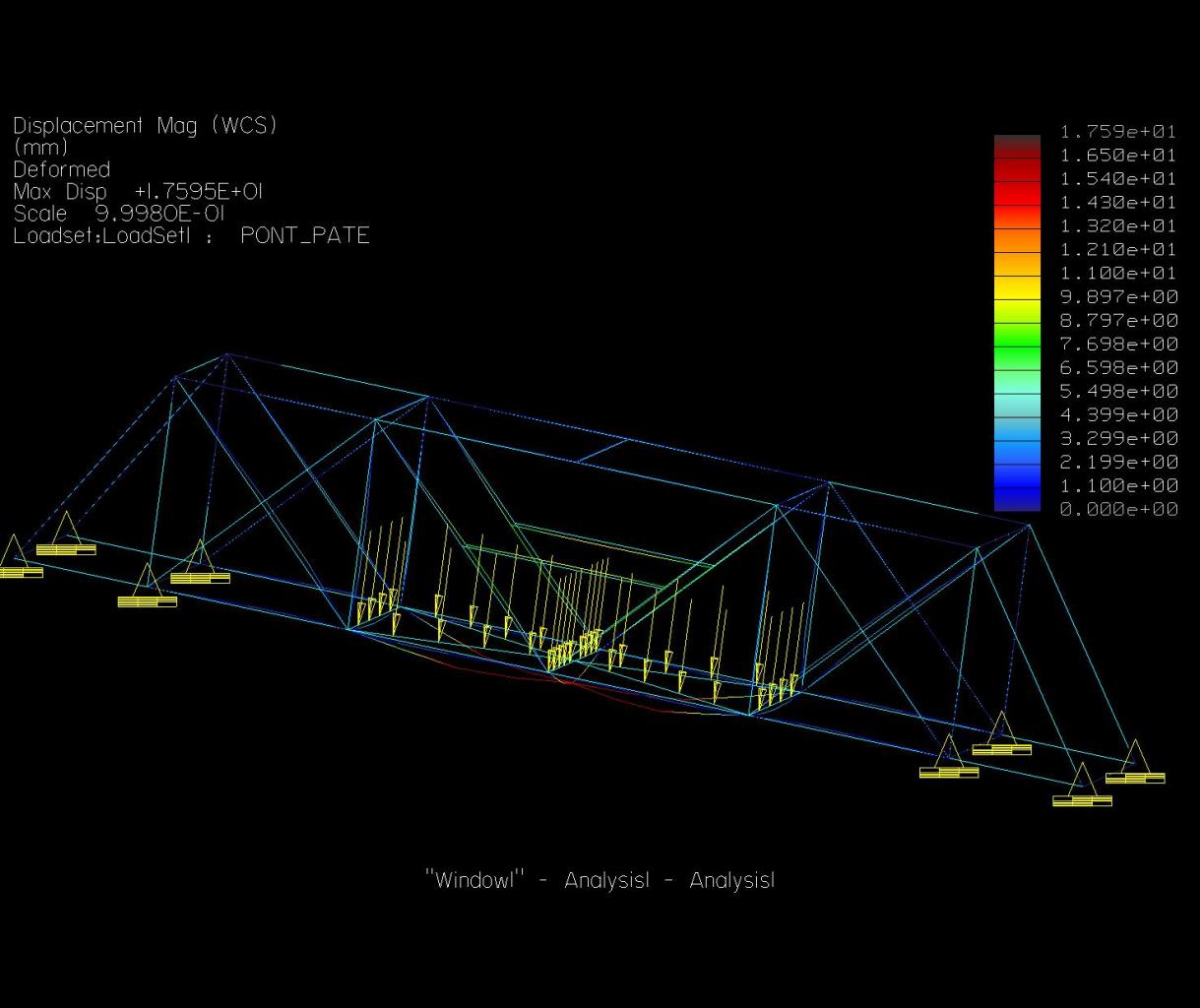Click the 0.000e+00 legend minimum value
The image size is (1200, 1008).
pyautogui.click(x=1118, y=509)
